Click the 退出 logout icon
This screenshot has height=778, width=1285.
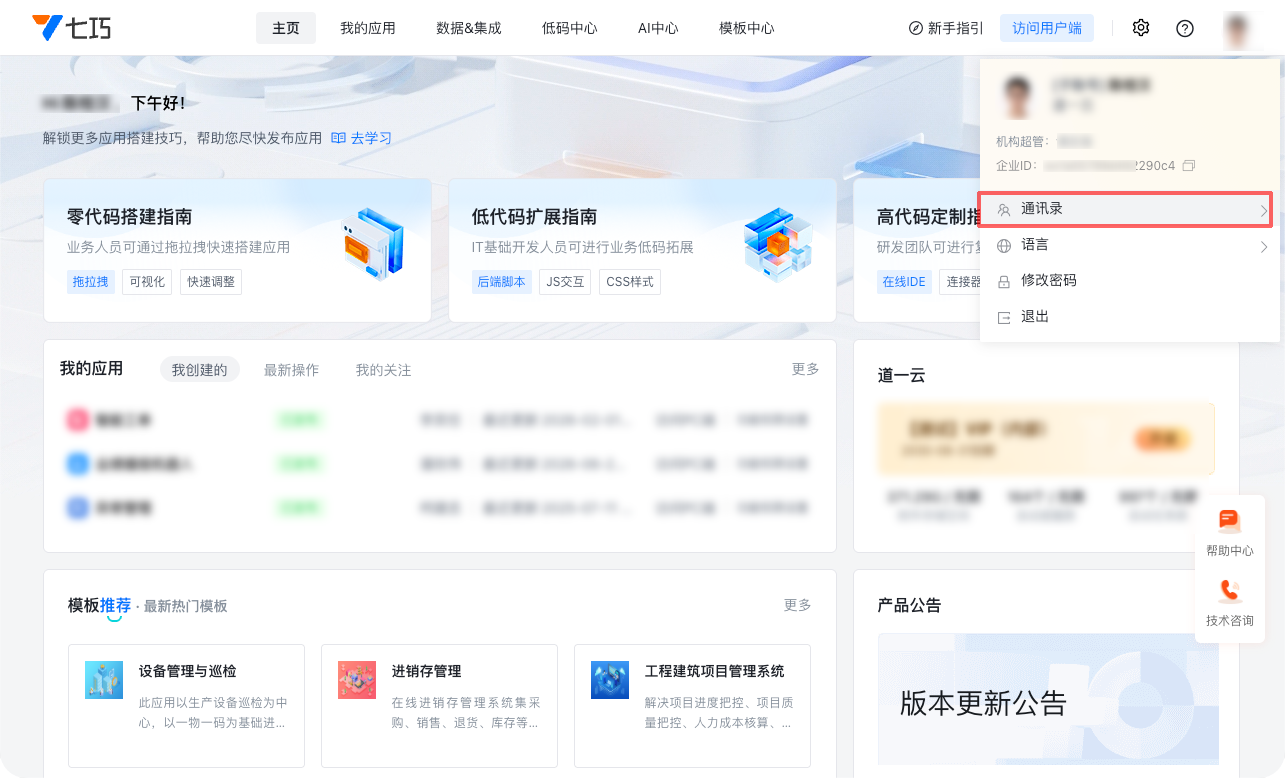tap(1004, 318)
